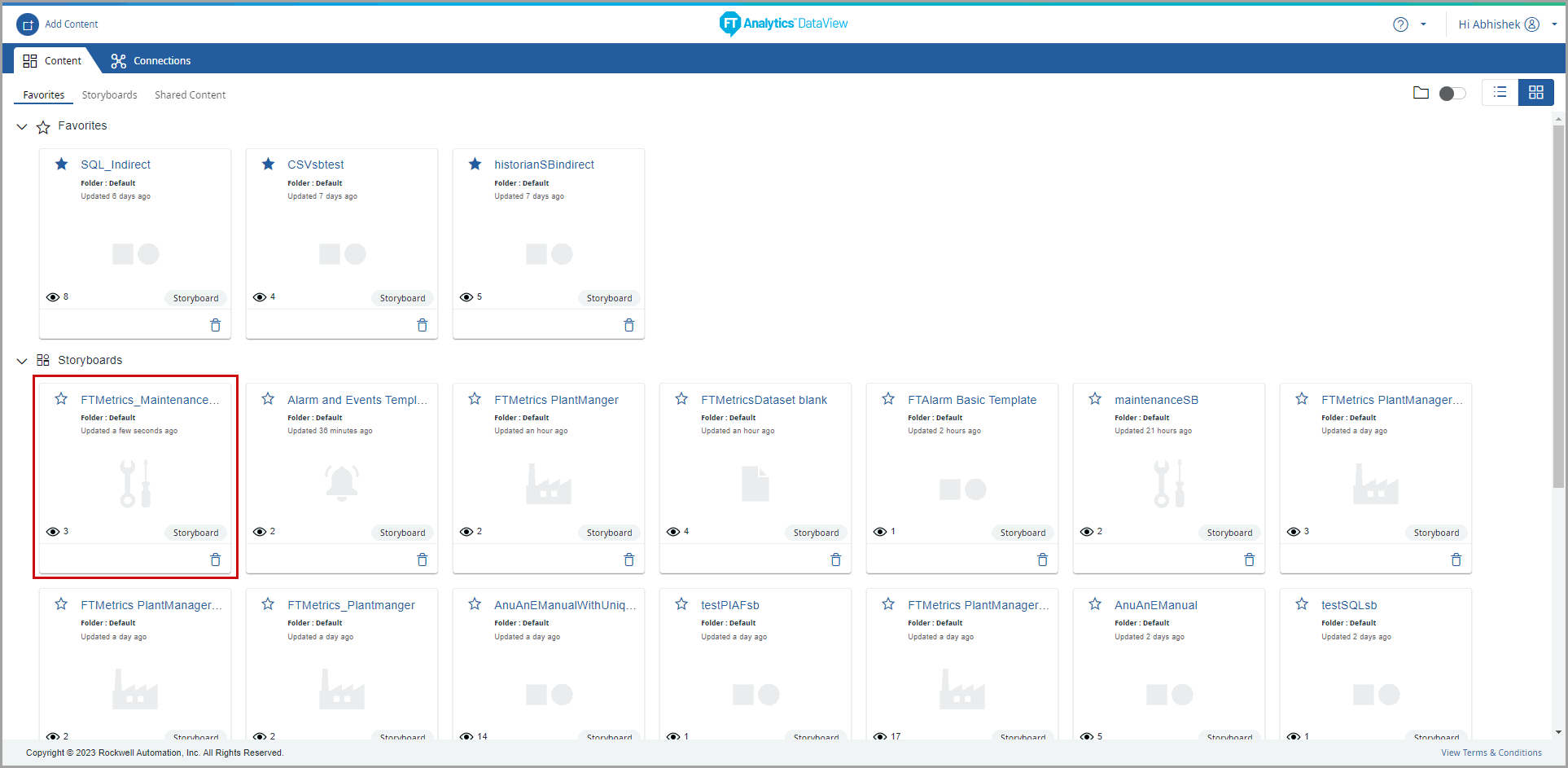Viewport: 1568px width, 768px height.
Task: Open the AnuAnEManualWithUniq storyboard title
Action: (565, 605)
